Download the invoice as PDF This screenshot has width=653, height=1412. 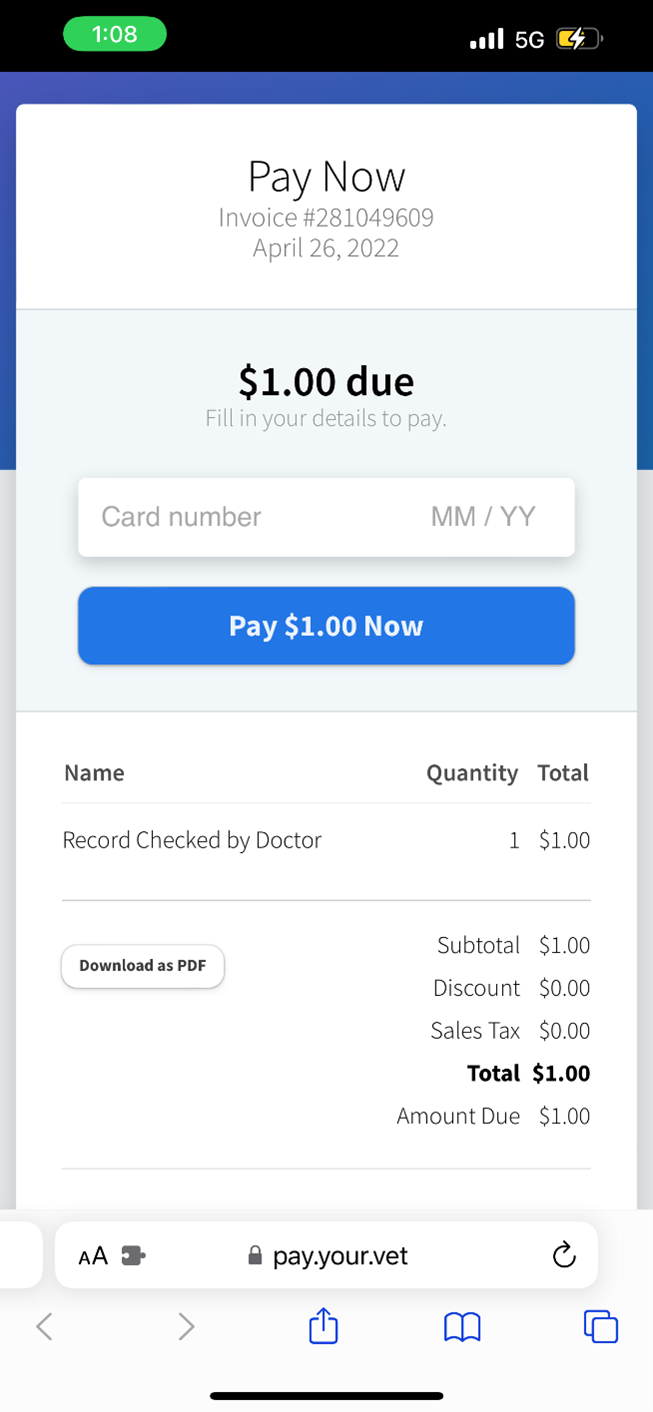(143, 966)
